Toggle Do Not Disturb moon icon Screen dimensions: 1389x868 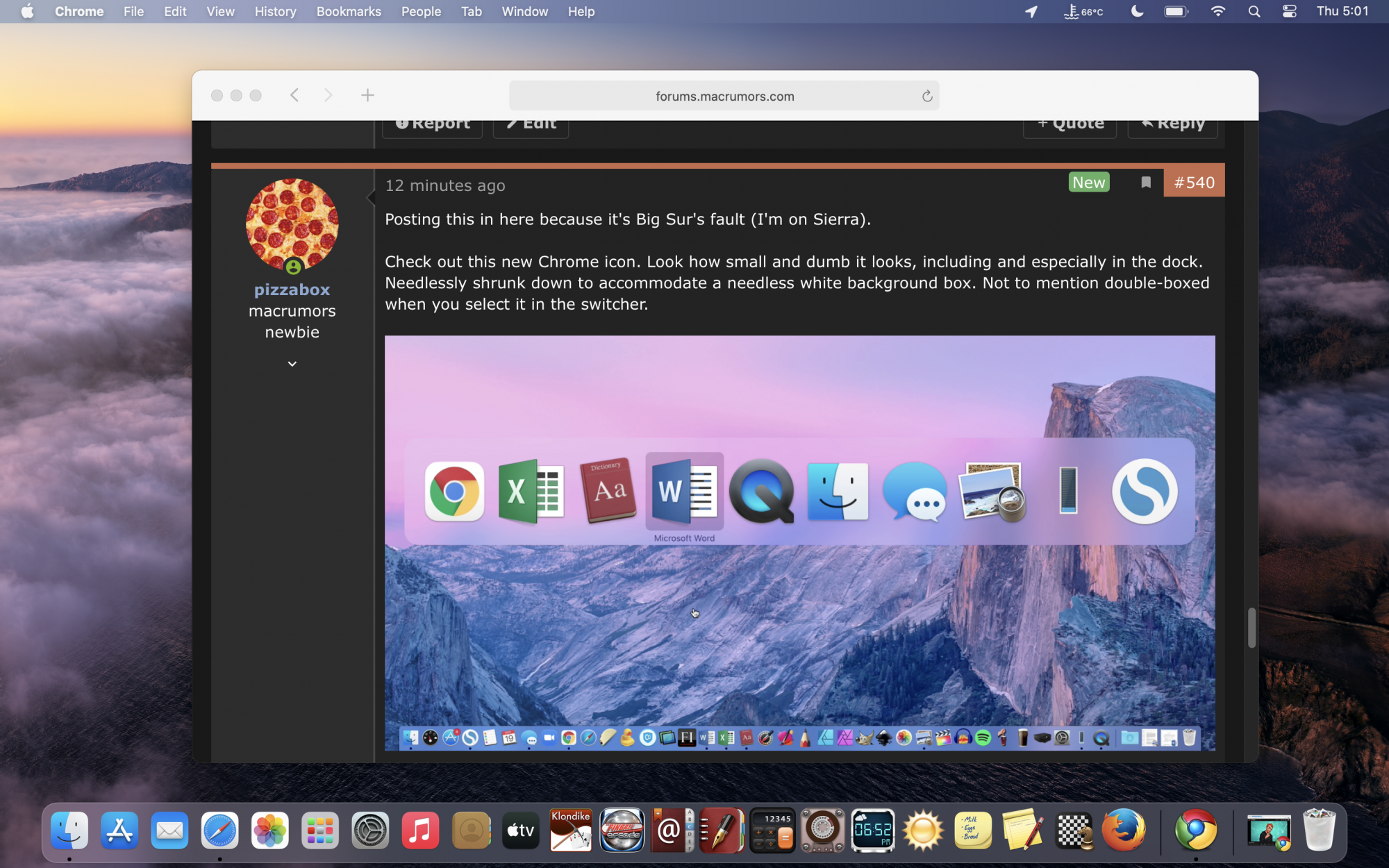(x=1137, y=11)
